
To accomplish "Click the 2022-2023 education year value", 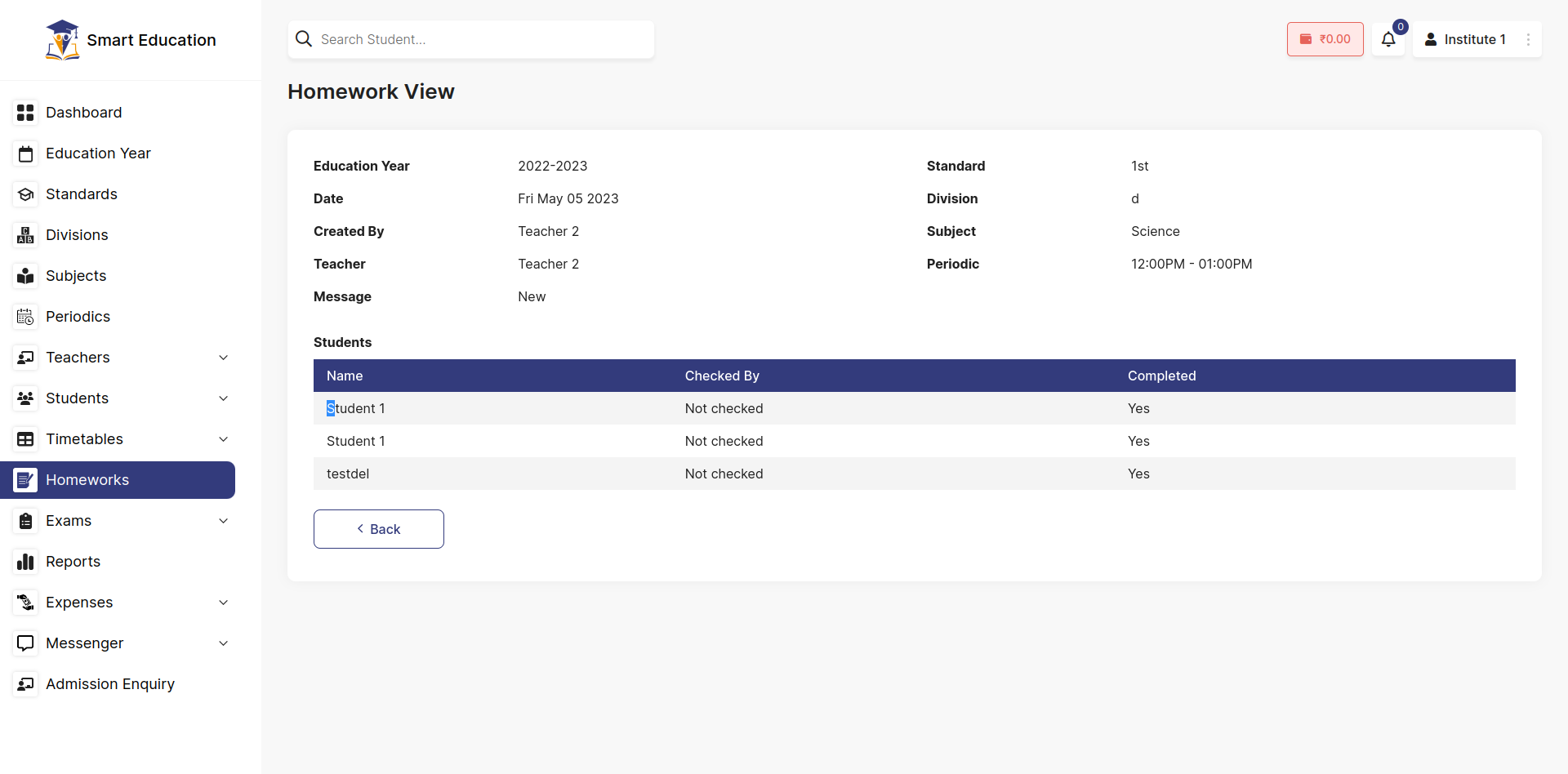I will tap(553, 166).
